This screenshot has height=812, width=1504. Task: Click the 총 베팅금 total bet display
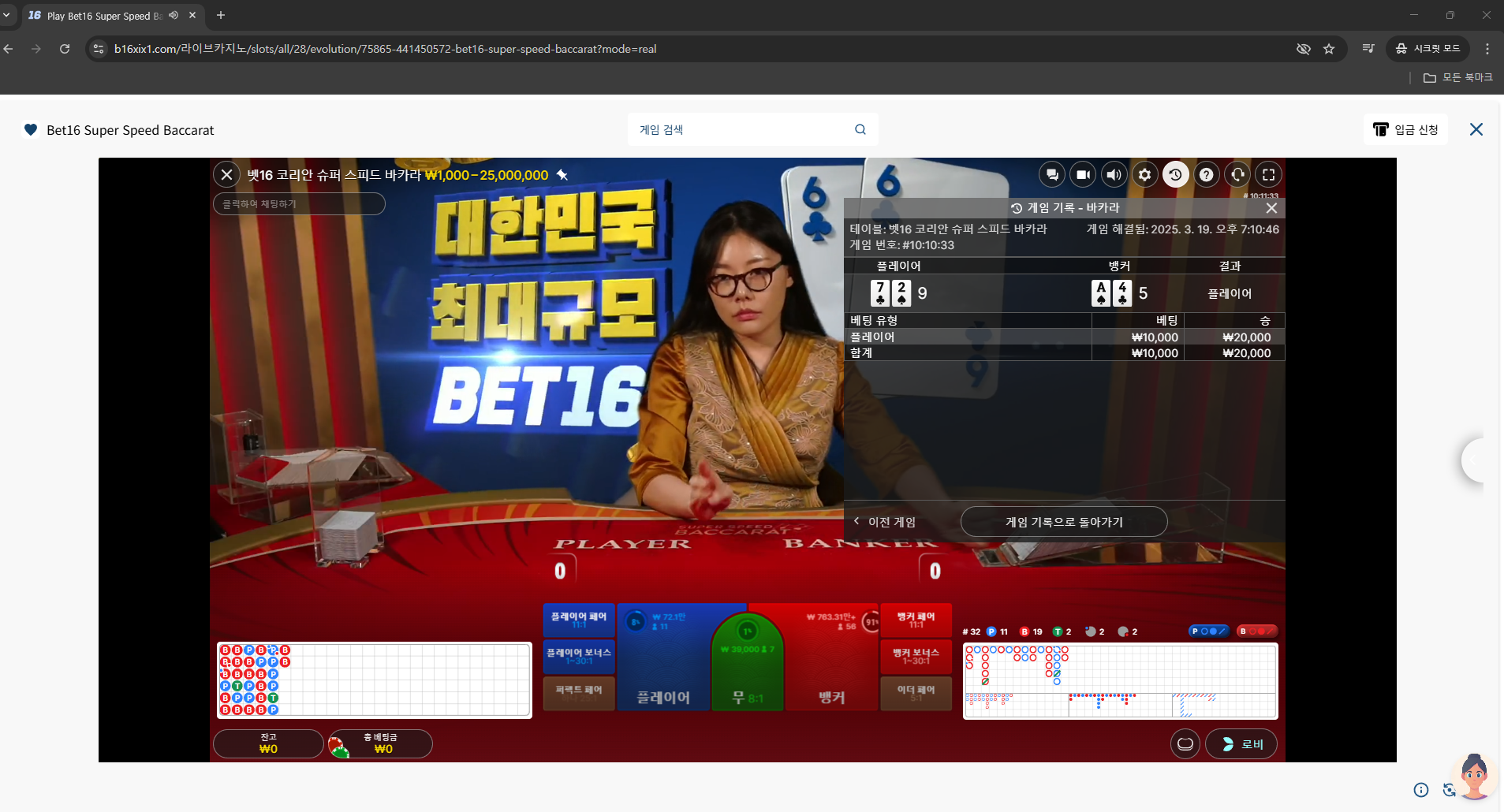click(381, 743)
